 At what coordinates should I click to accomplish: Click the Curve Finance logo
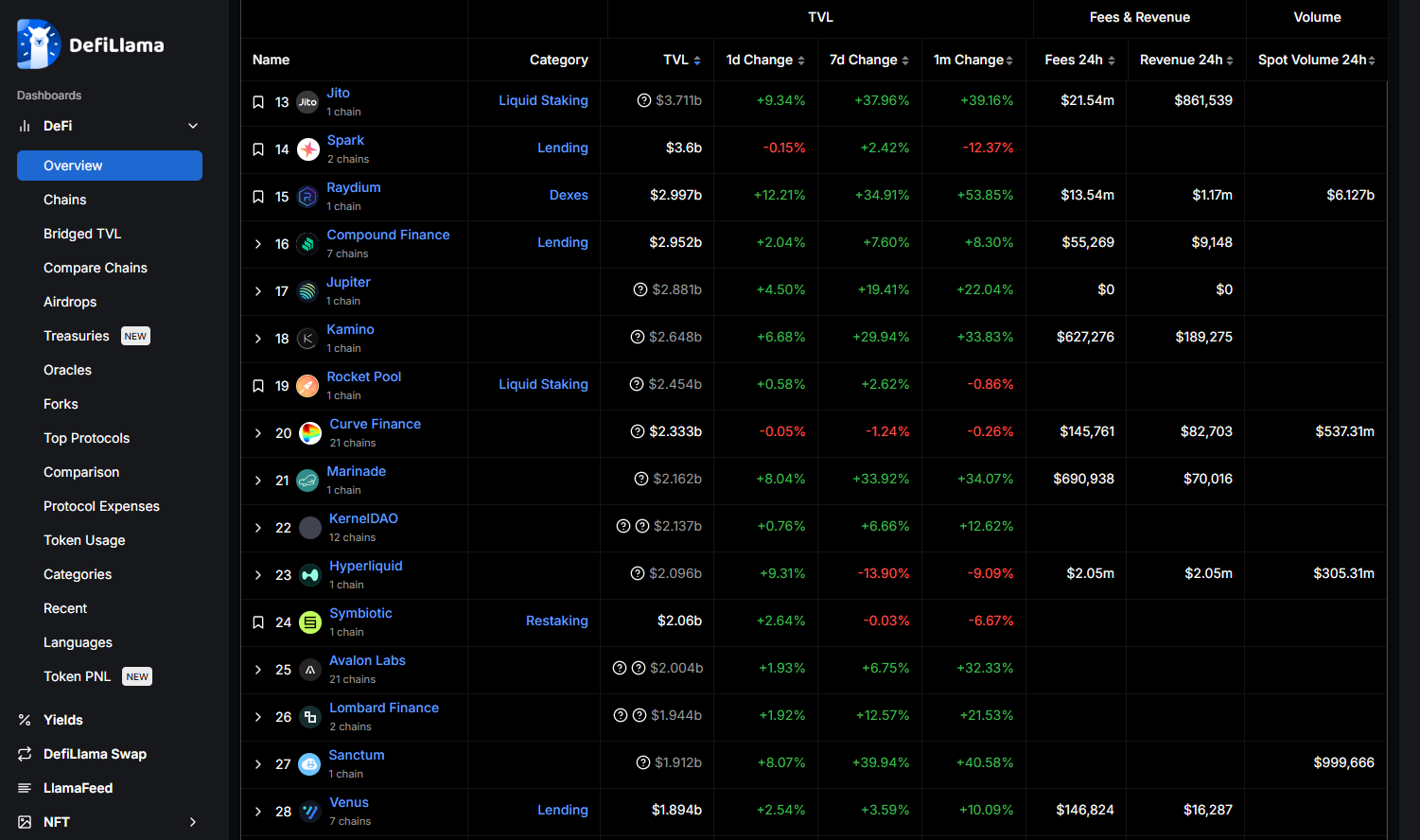(310, 433)
